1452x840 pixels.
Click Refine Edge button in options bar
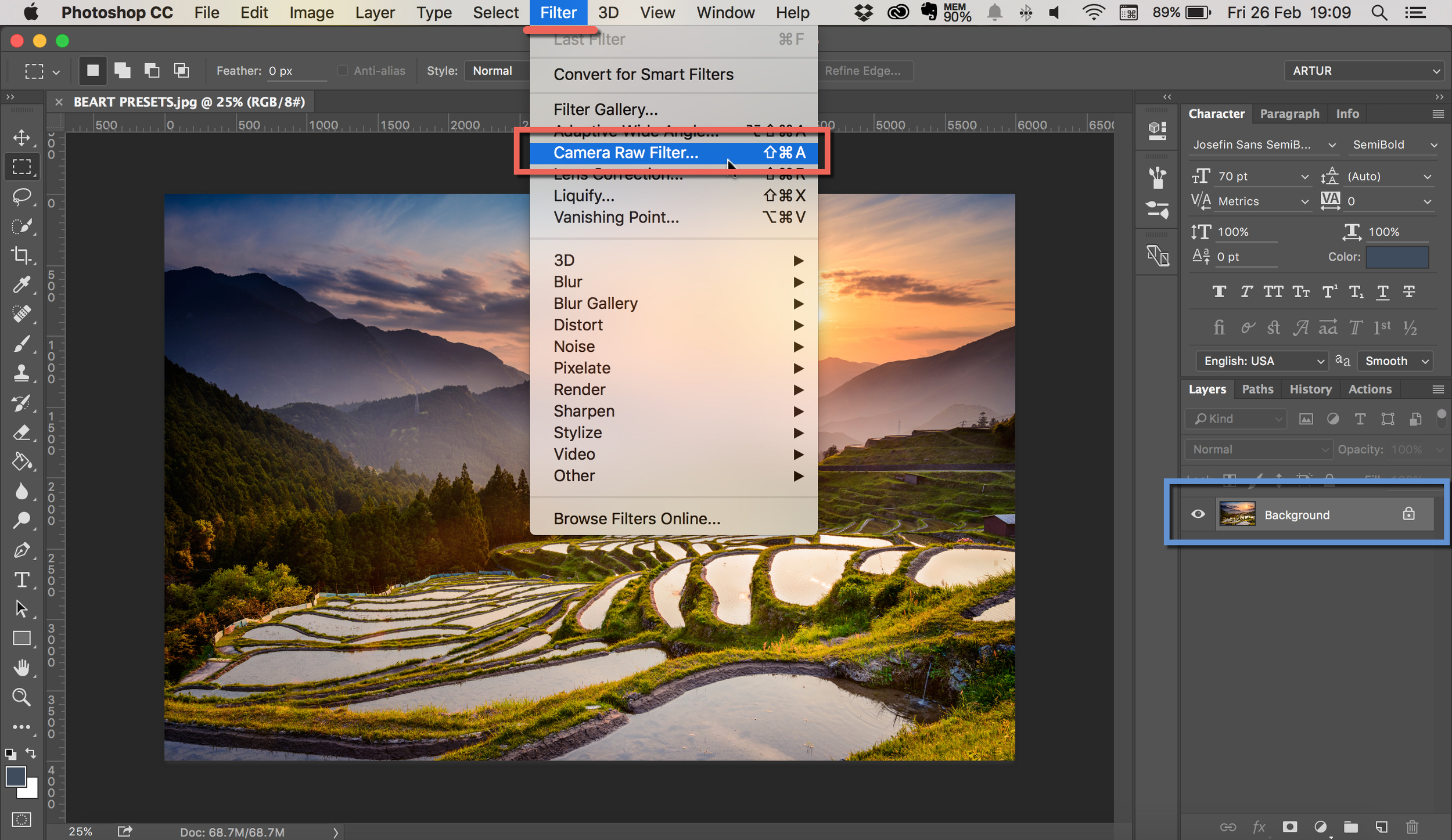point(864,70)
